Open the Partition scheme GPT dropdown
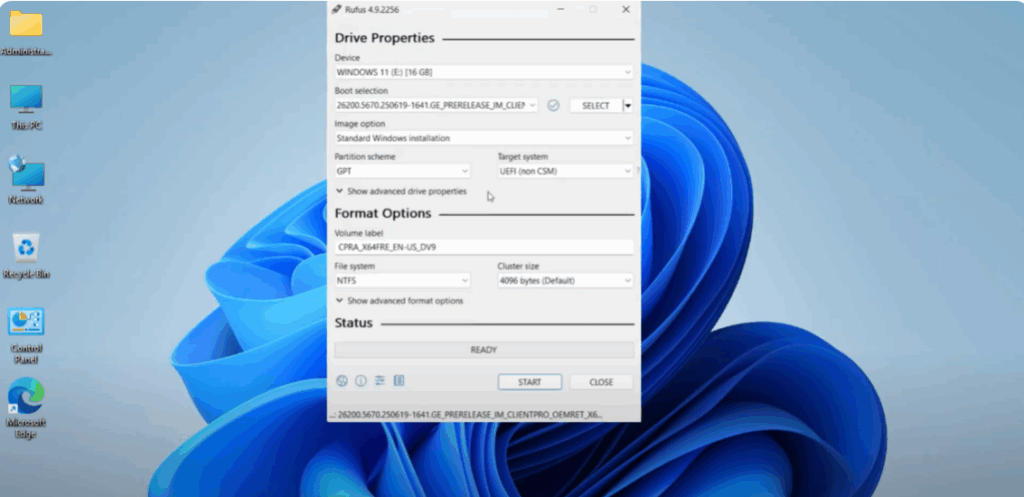Image resolution: width=1024 pixels, height=497 pixels. point(402,171)
